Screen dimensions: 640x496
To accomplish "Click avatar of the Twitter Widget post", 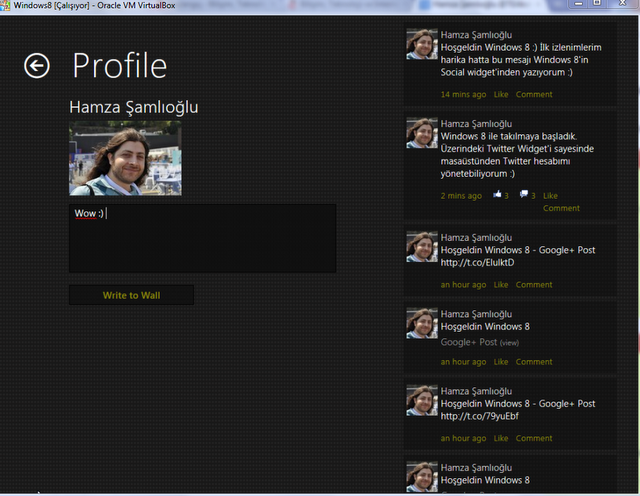I will [422, 133].
